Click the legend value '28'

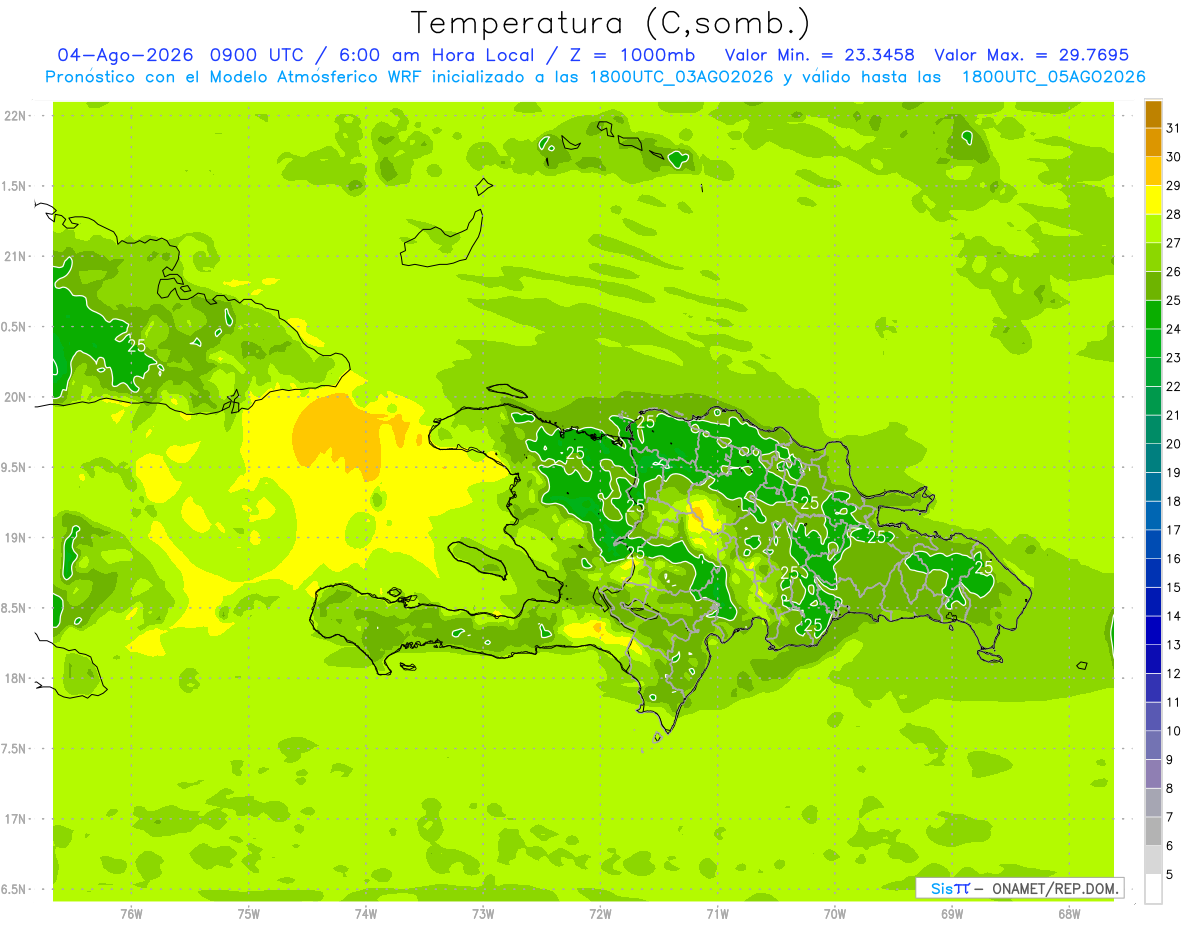(1174, 214)
